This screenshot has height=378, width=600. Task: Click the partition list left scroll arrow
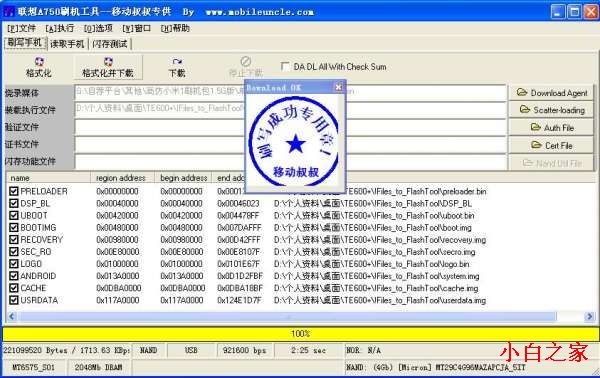12,316
